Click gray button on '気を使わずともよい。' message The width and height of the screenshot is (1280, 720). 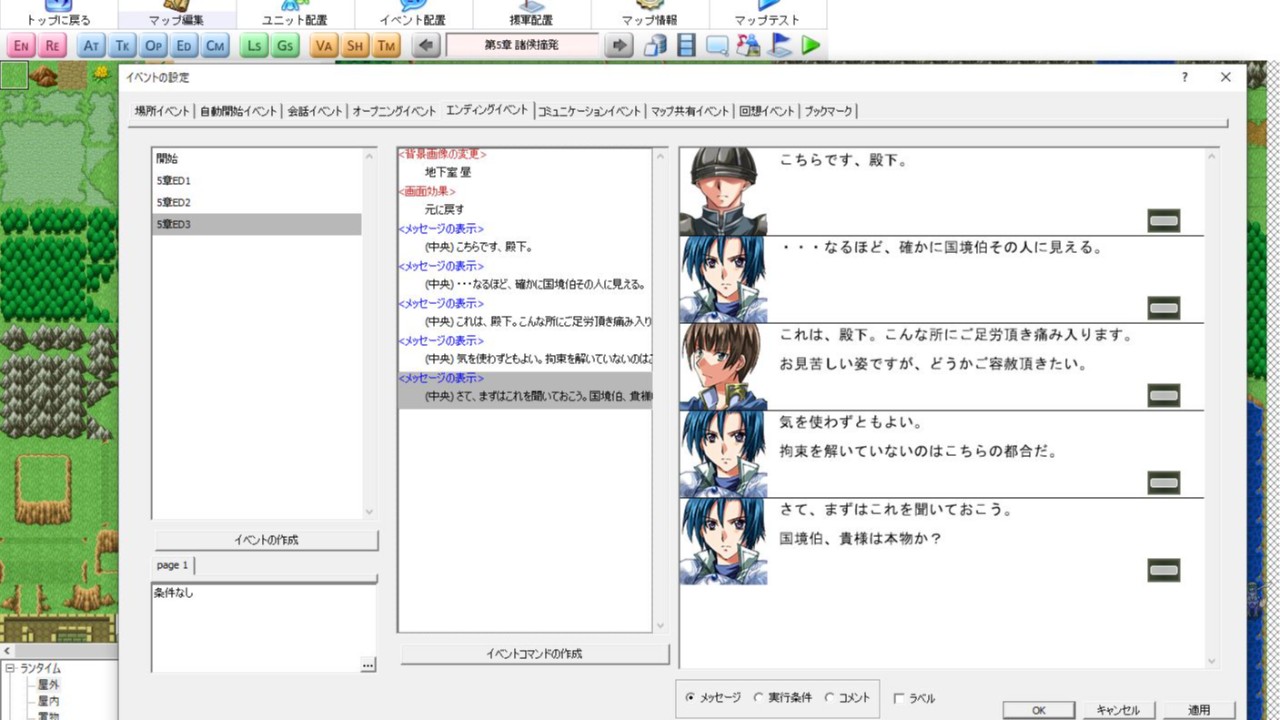1164,483
